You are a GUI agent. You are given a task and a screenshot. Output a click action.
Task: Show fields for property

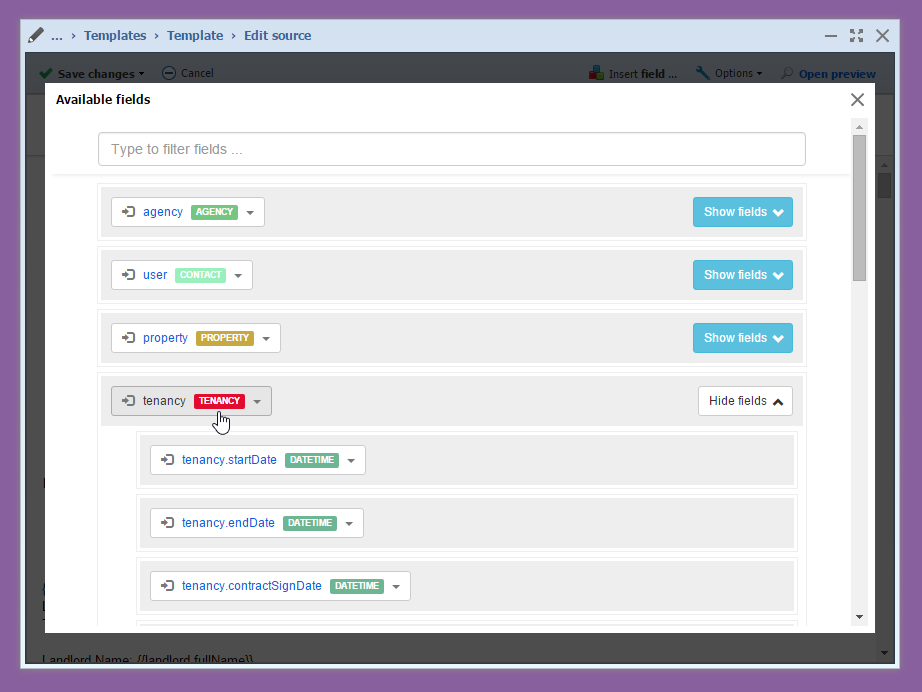tap(742, 338)
